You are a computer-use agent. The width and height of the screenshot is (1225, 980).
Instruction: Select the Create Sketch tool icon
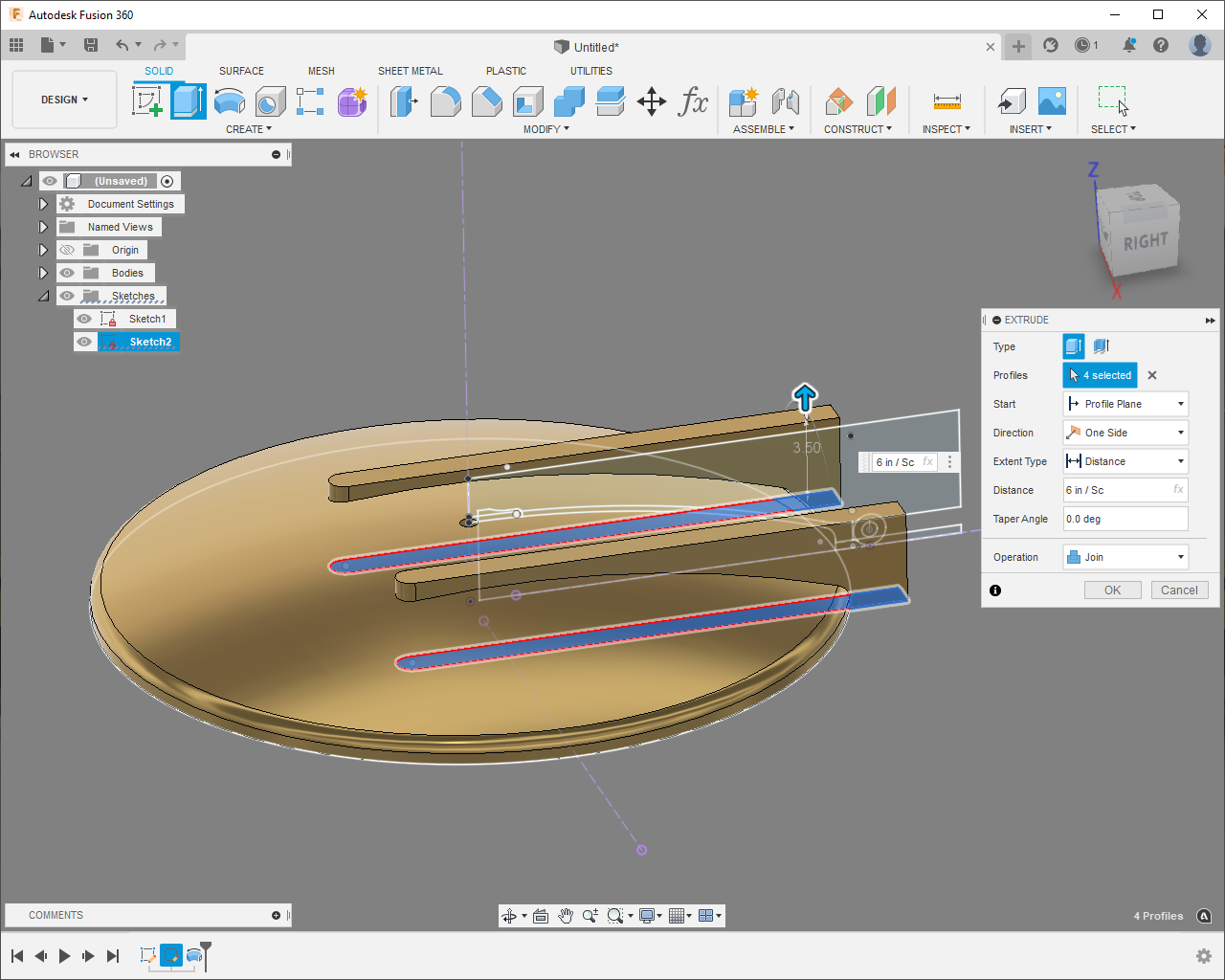[147, 100]
